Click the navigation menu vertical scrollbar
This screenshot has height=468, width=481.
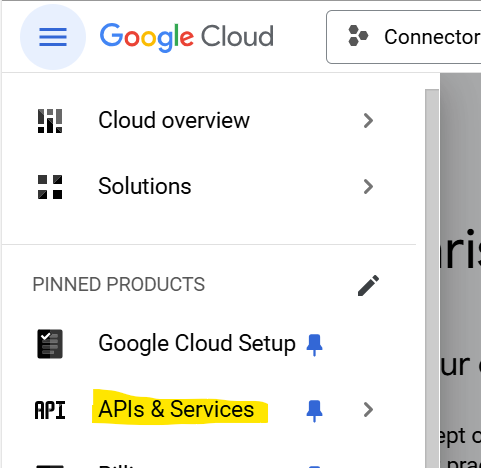pyautogui.click(x=432, y=279)
